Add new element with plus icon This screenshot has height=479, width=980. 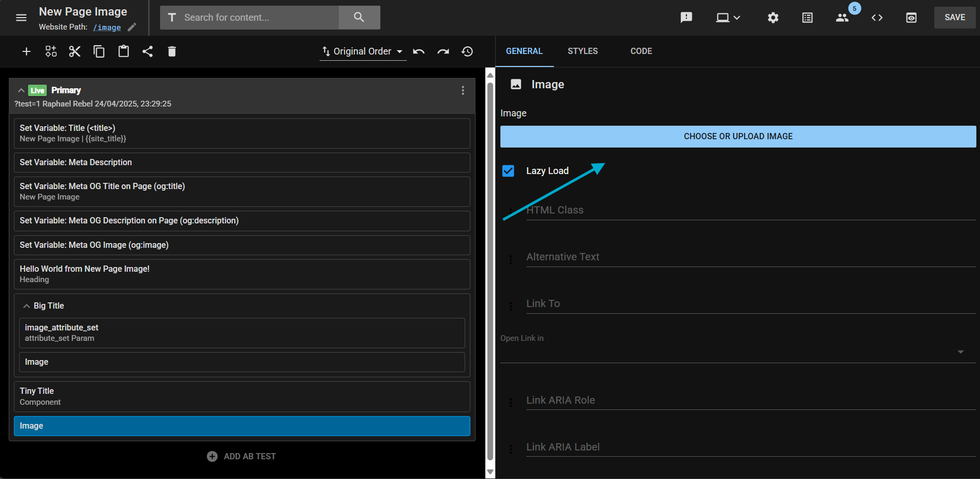(x=26, y=51)
